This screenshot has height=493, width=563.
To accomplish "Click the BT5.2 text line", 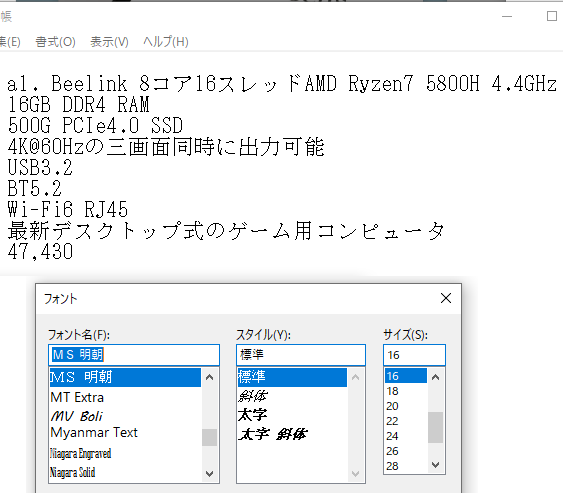I will pos(34,189).
